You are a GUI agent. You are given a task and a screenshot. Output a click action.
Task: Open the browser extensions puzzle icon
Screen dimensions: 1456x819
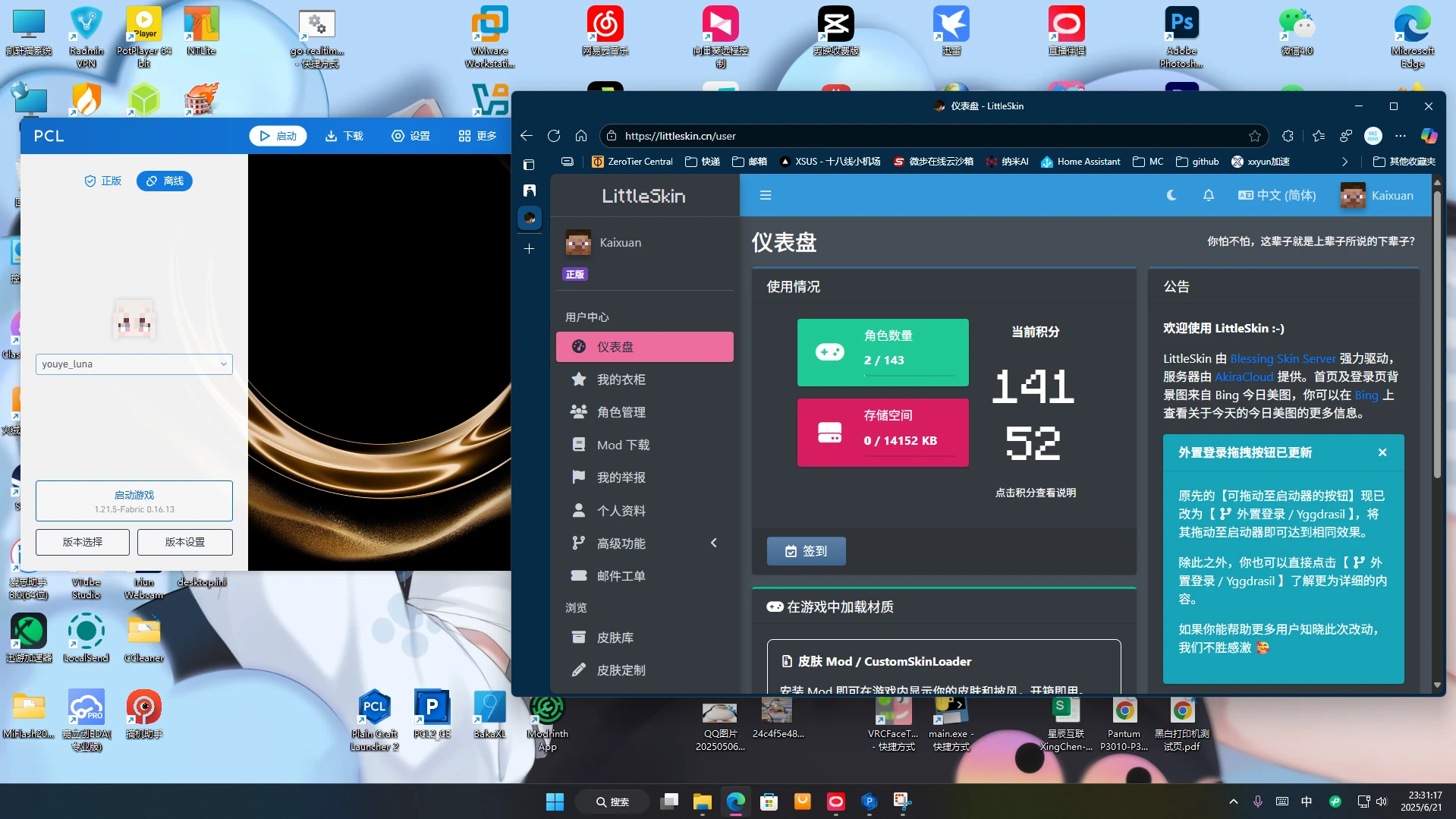(x=1288, y=136)
